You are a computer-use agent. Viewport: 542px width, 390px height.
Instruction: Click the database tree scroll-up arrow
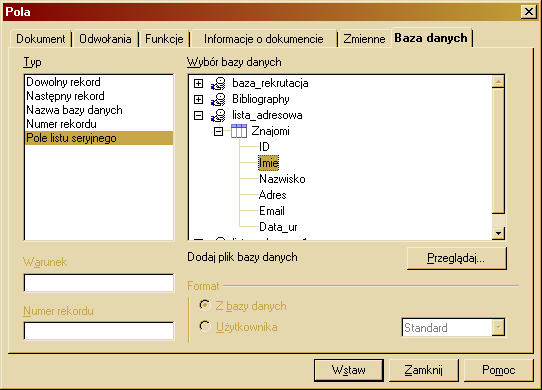[x=498, y=82]
